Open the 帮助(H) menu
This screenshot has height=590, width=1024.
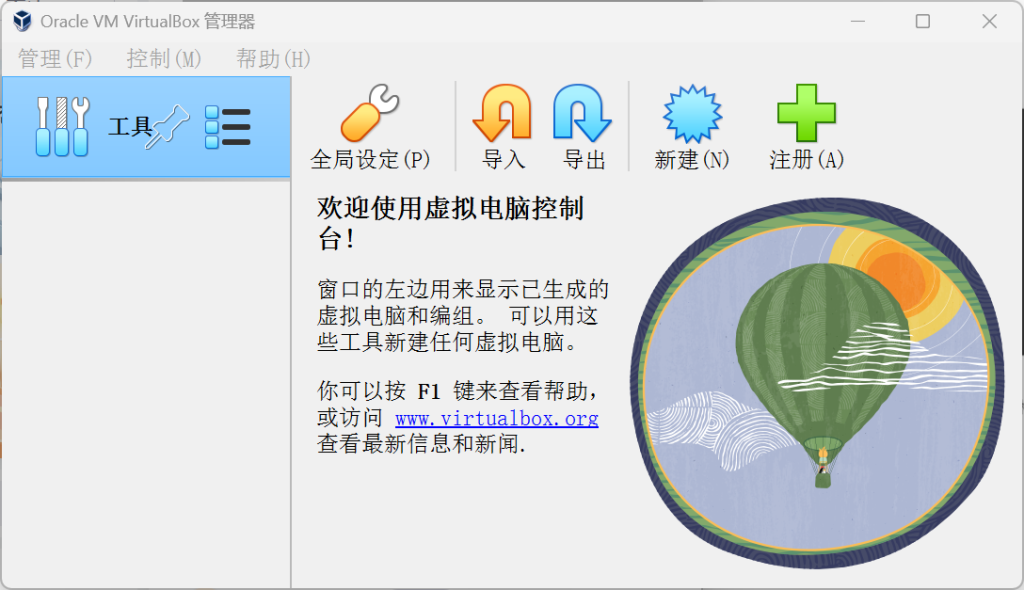tap(273, 59)
